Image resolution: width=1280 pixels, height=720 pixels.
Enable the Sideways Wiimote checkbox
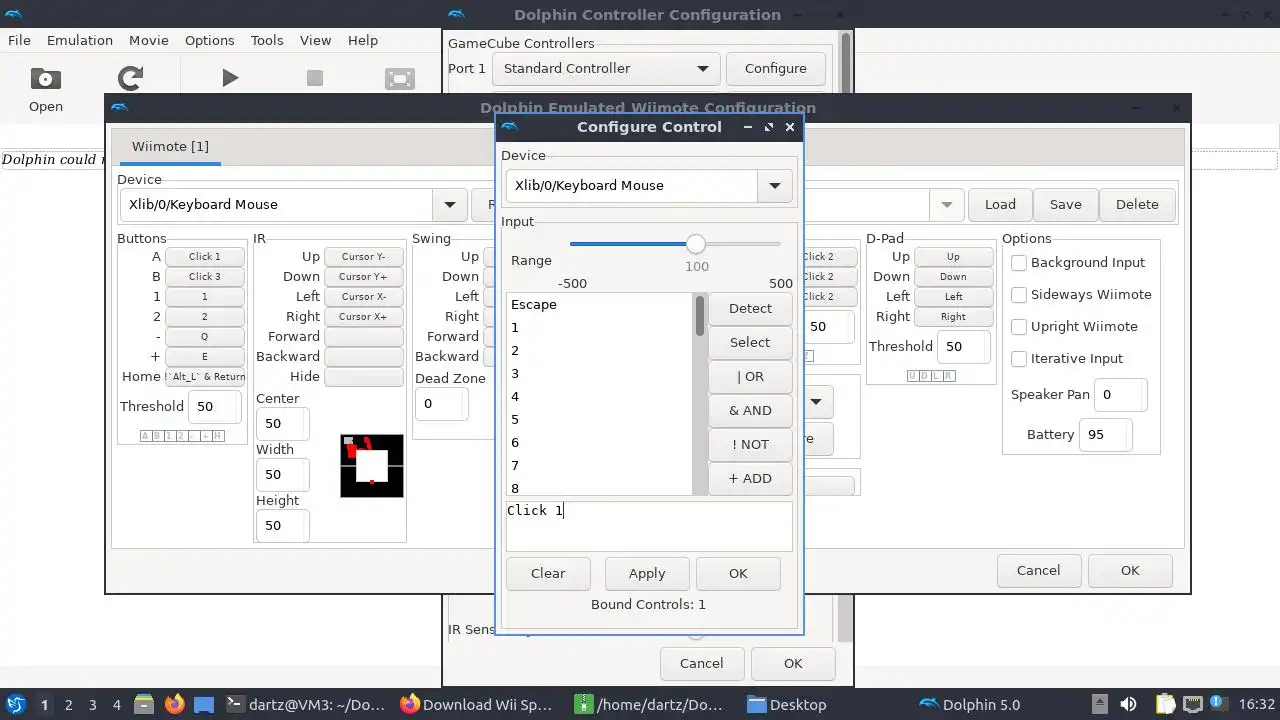(x=1019, y=294)
